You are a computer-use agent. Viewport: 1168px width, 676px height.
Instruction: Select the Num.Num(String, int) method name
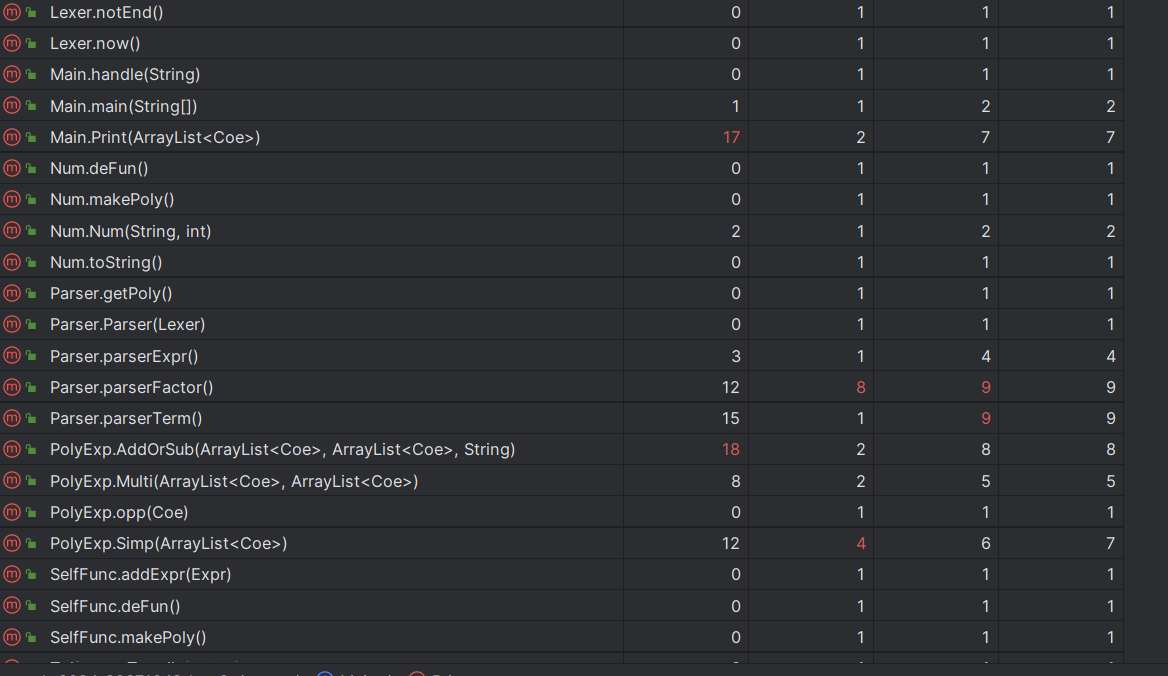130,232
